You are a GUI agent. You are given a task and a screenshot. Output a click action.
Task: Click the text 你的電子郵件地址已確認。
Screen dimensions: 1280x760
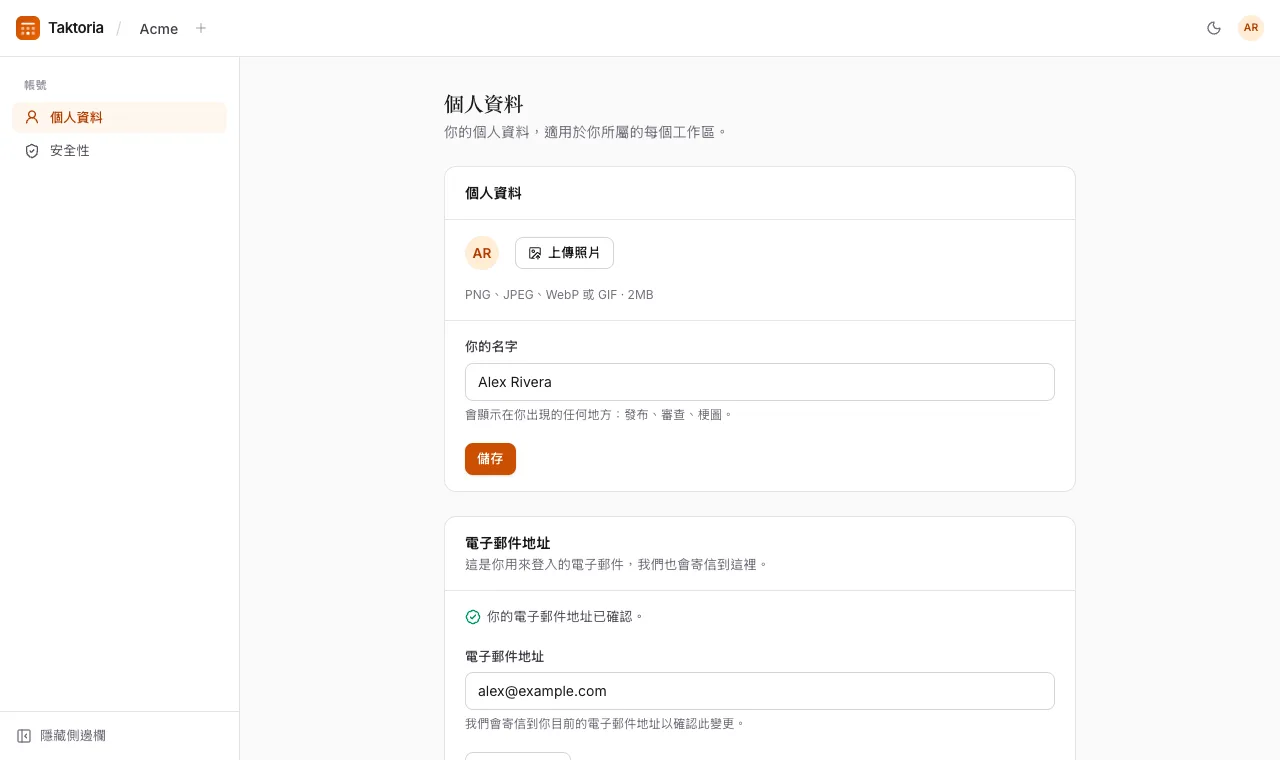pos(566,617)
